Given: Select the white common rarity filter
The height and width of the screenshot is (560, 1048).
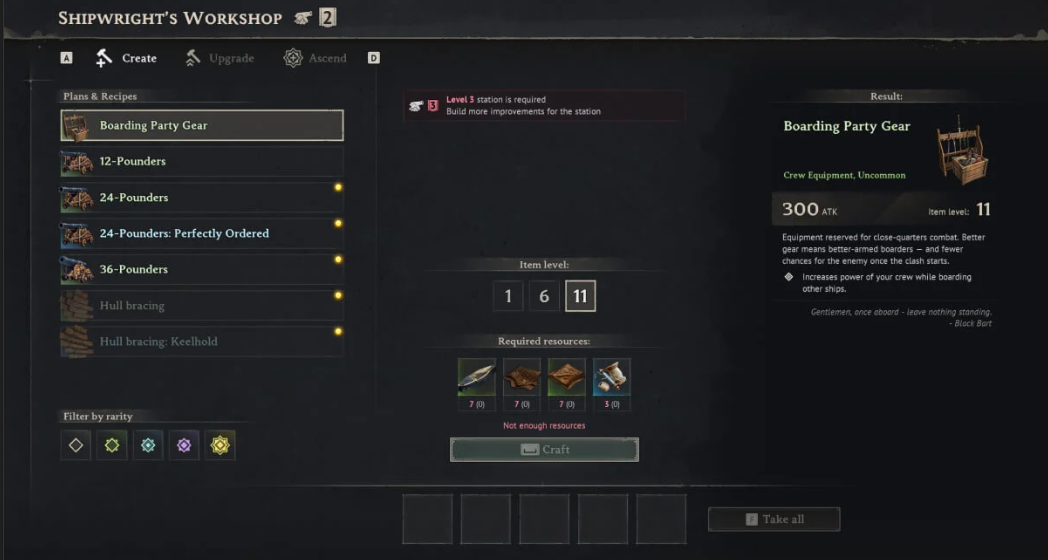Looking at the screenshot, I should click(x=76, y=445).
